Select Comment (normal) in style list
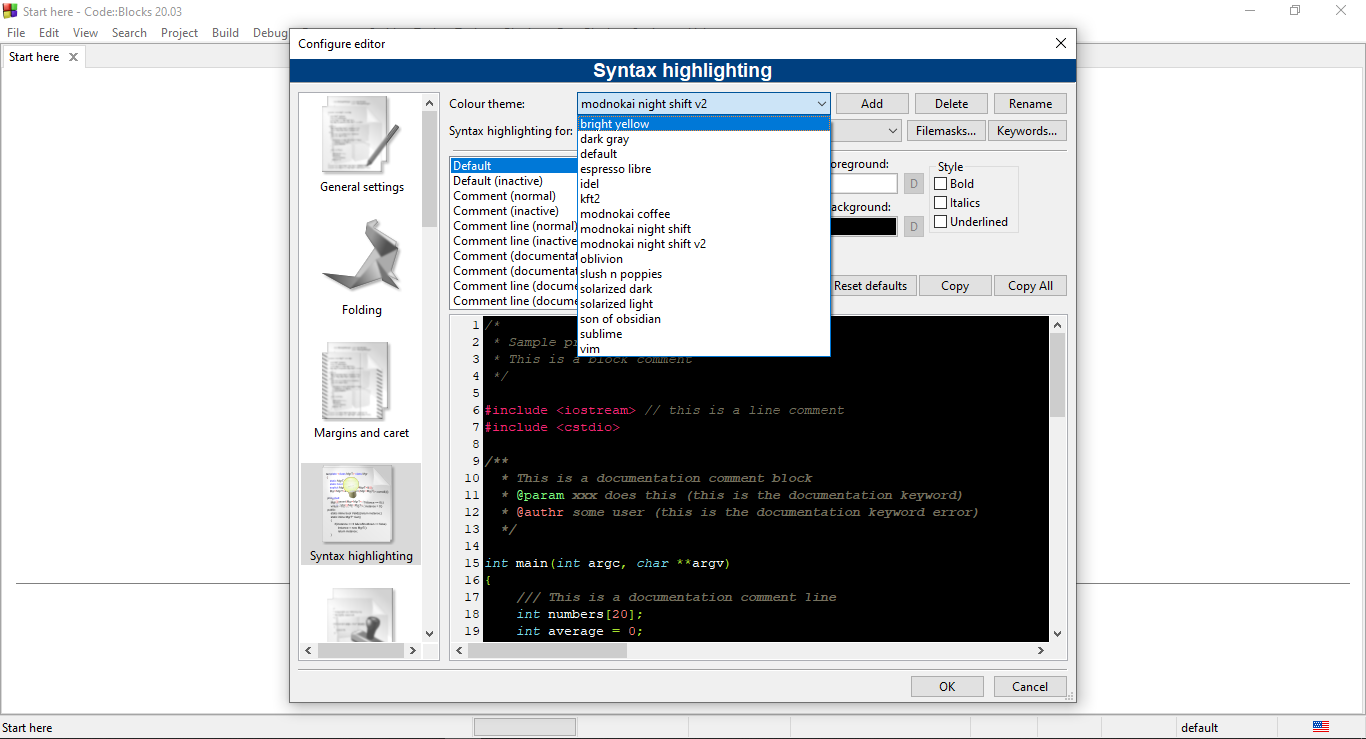This screenshot has width=1366, height=739. pyautogui.click(x=514, y=196)
